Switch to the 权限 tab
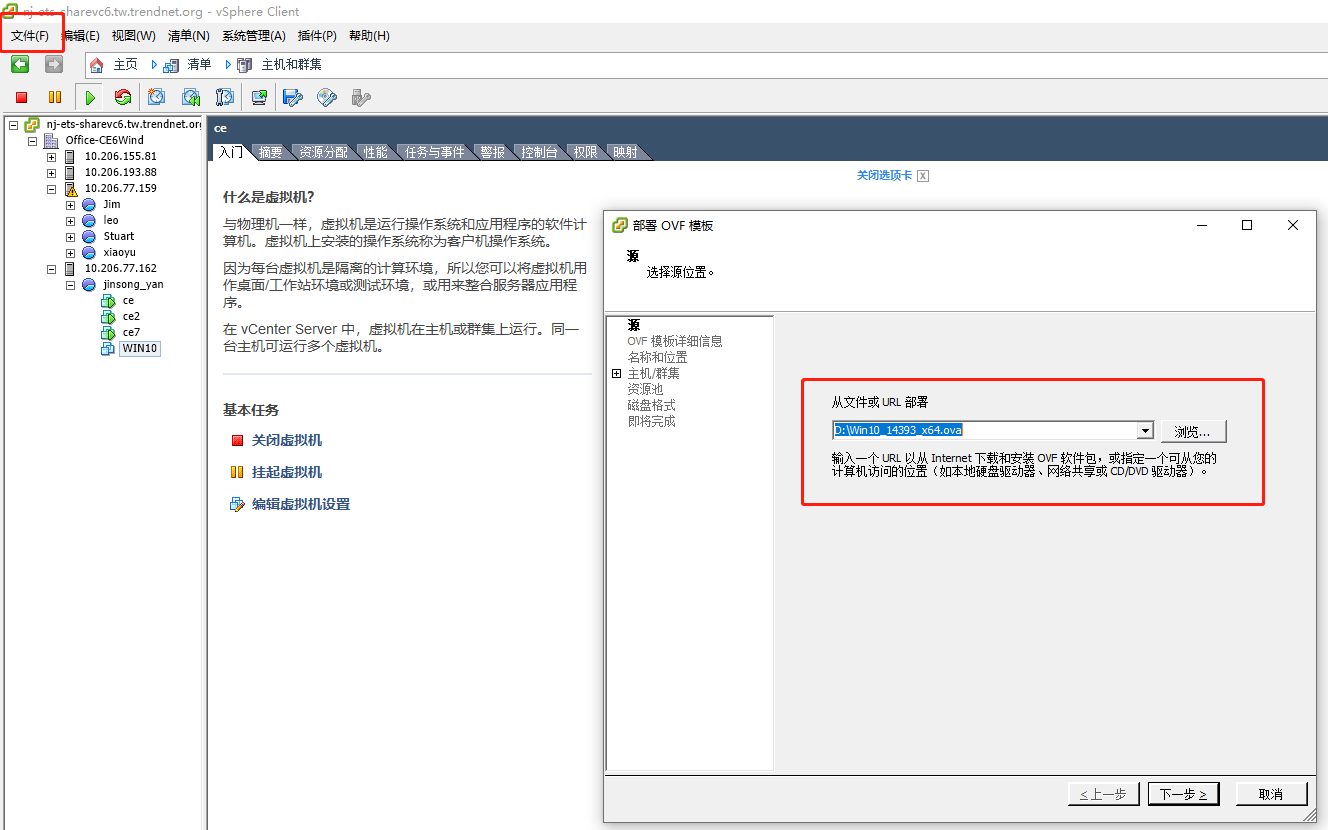1328x830 pixels. point(585,152)
